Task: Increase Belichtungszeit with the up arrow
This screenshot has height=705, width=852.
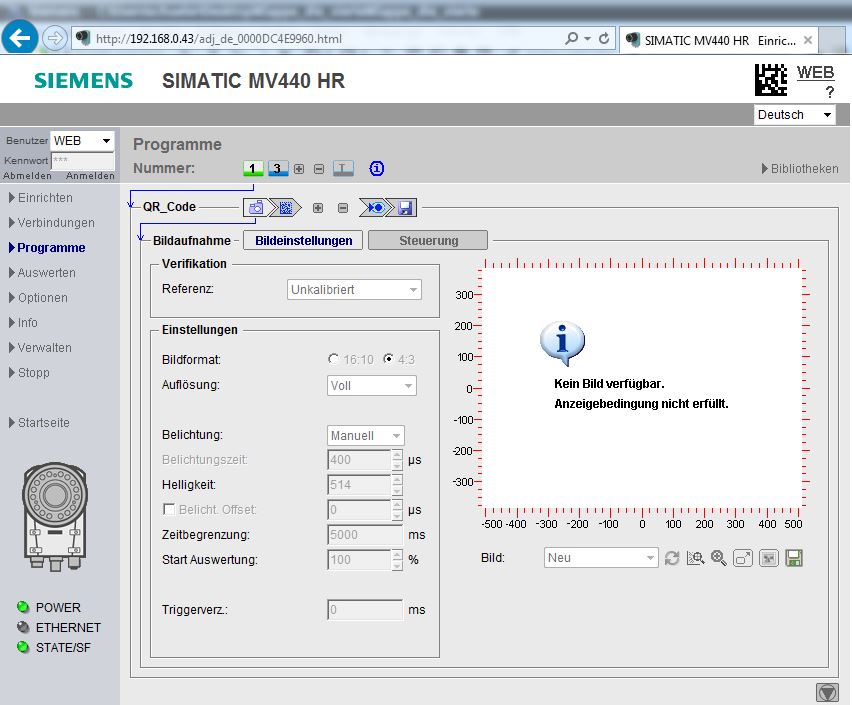Action: [x=397, y=455]
